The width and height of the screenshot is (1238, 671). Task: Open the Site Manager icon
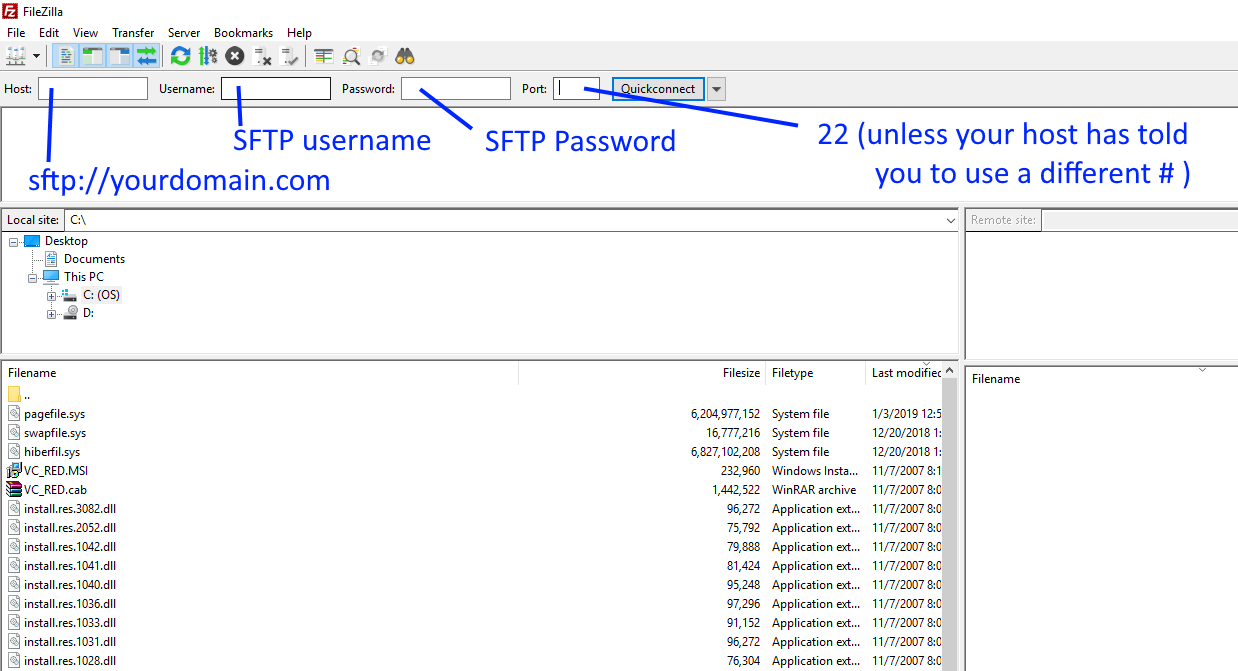(x=16, y=56)
